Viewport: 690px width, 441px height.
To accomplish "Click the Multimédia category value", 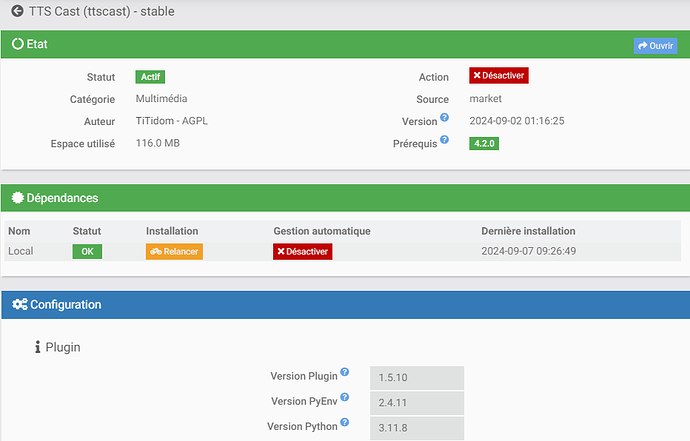I will click(x=161, y=99).
